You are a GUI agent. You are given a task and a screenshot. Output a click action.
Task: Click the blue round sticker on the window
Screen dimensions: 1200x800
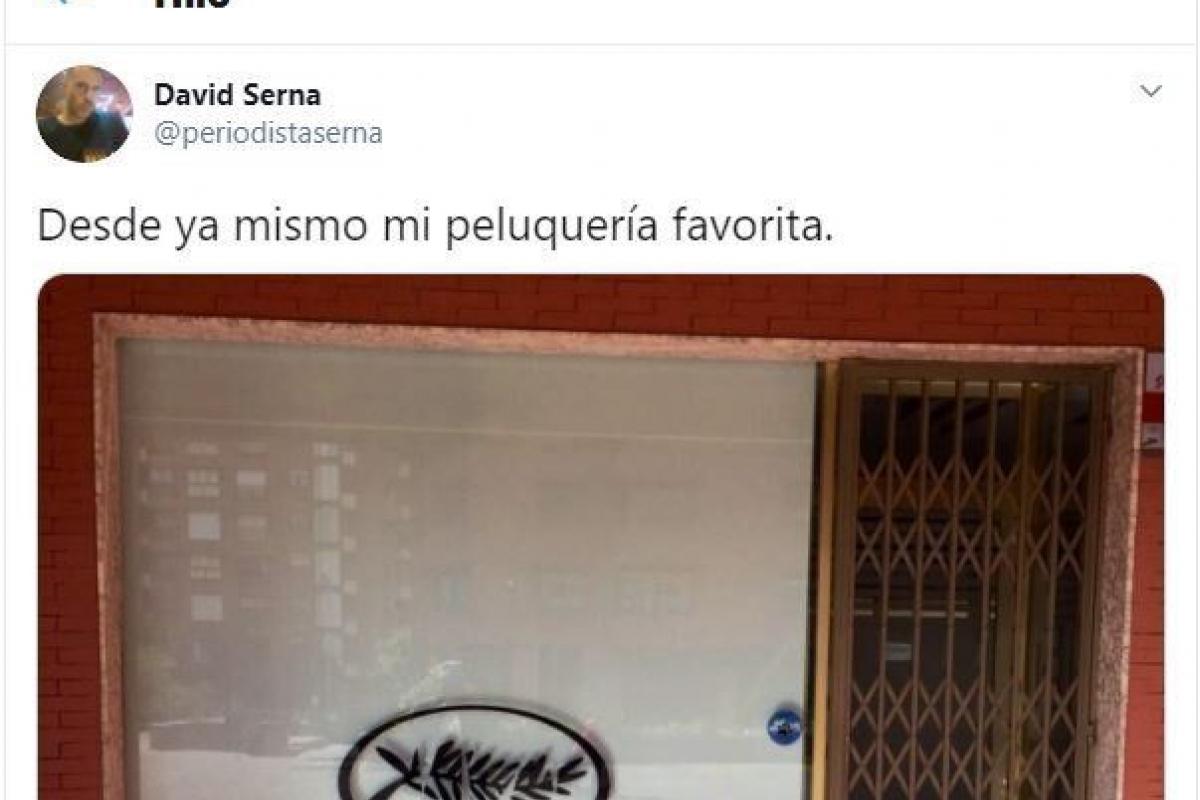784,726
